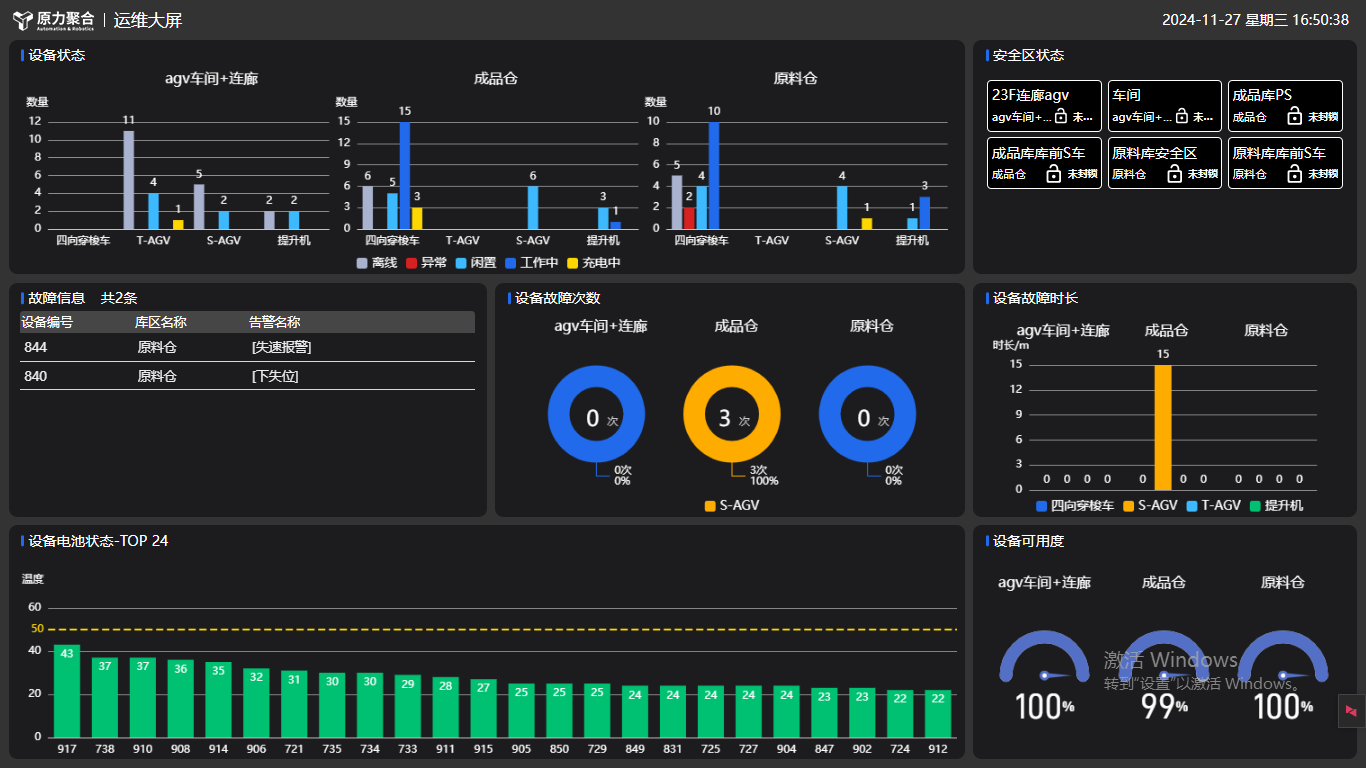Select fault row for device 844

tap(247, 347)
